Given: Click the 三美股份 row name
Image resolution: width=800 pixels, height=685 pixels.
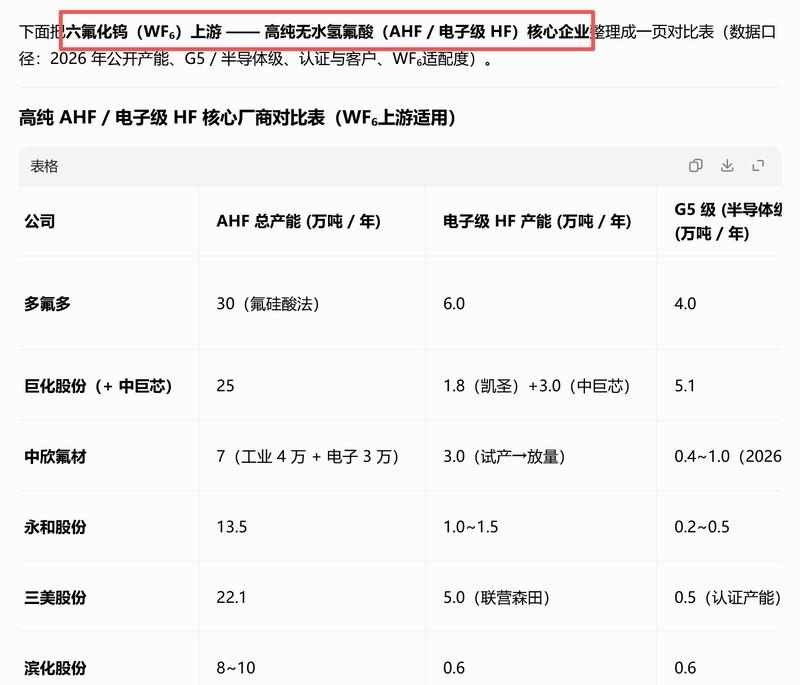Looking at the screenshot, I should [x=55, y=597].
